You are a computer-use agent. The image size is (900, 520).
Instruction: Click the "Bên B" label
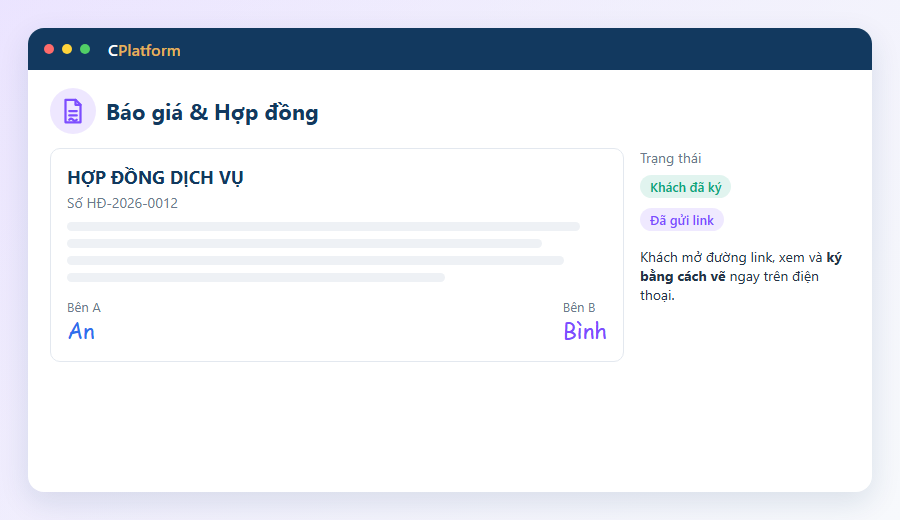point(579,308)
